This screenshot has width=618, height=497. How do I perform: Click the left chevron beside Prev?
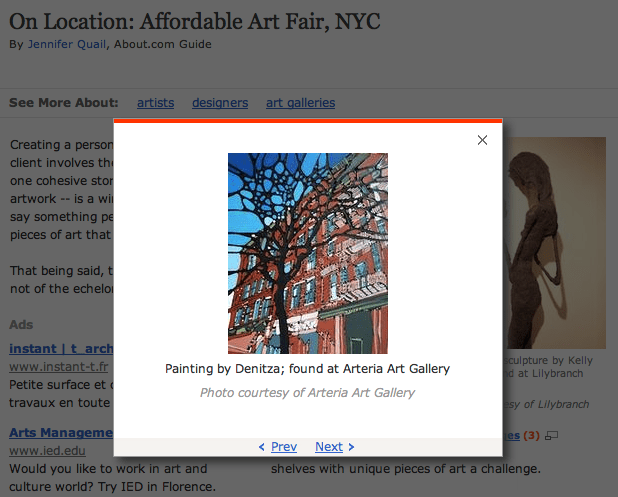261,447
